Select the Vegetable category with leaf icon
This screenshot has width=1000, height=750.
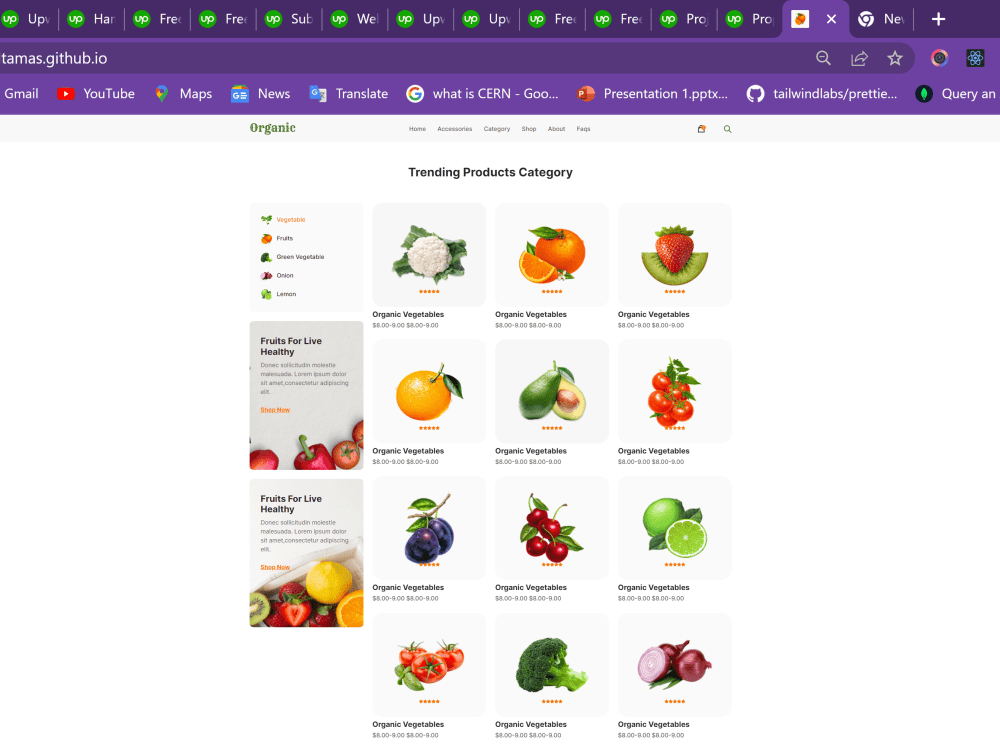(x=283, y=219)
